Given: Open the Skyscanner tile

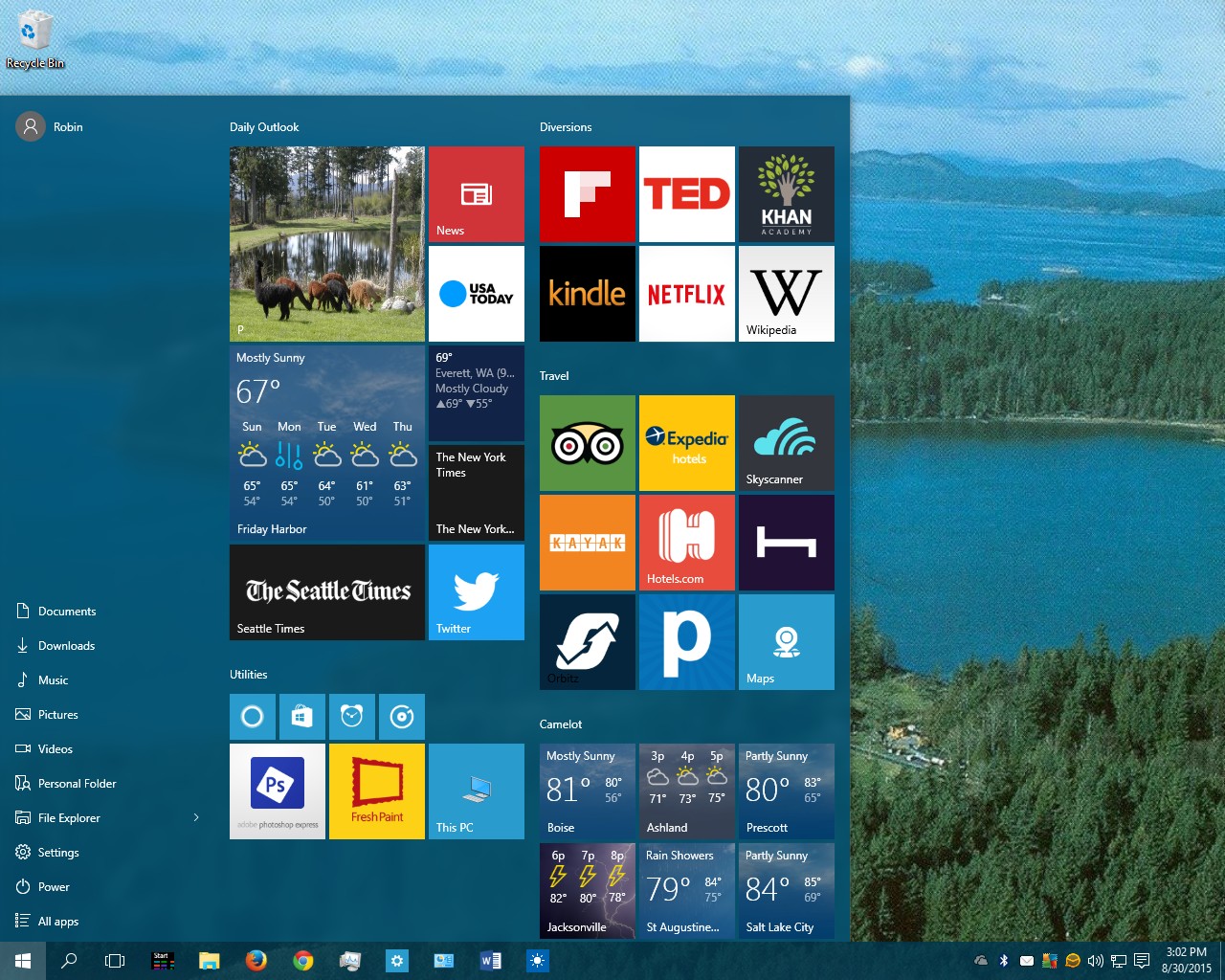Looking at the screenshot, I should point(787,443).
